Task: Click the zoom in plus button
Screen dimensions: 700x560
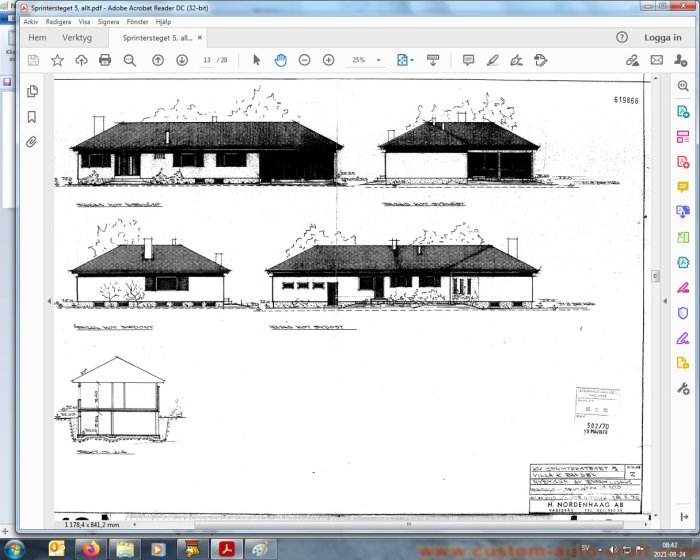Action: coord(329,60)
